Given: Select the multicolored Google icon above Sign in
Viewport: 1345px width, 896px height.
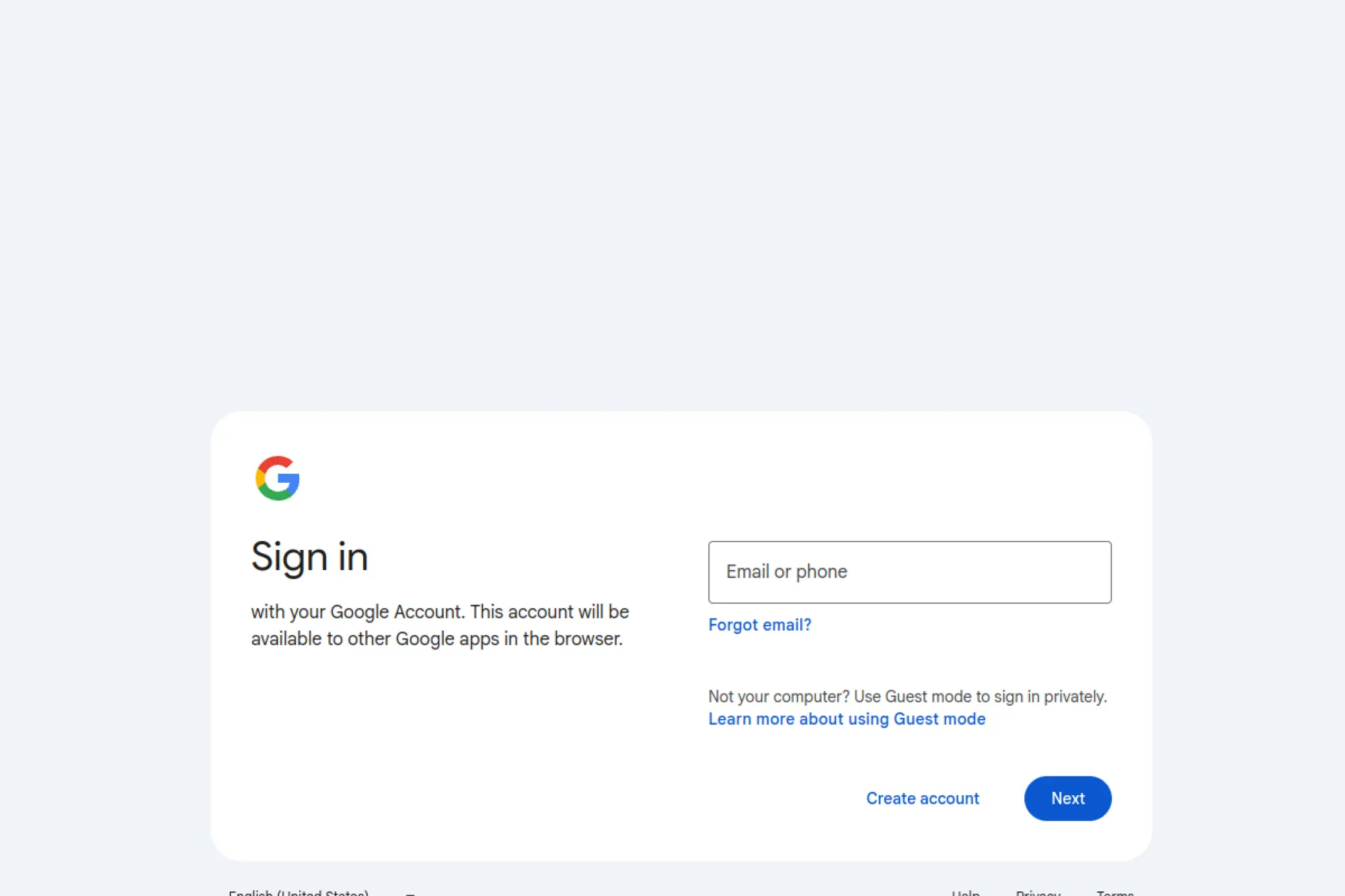Looking at the screenshot, I should 278,478.
